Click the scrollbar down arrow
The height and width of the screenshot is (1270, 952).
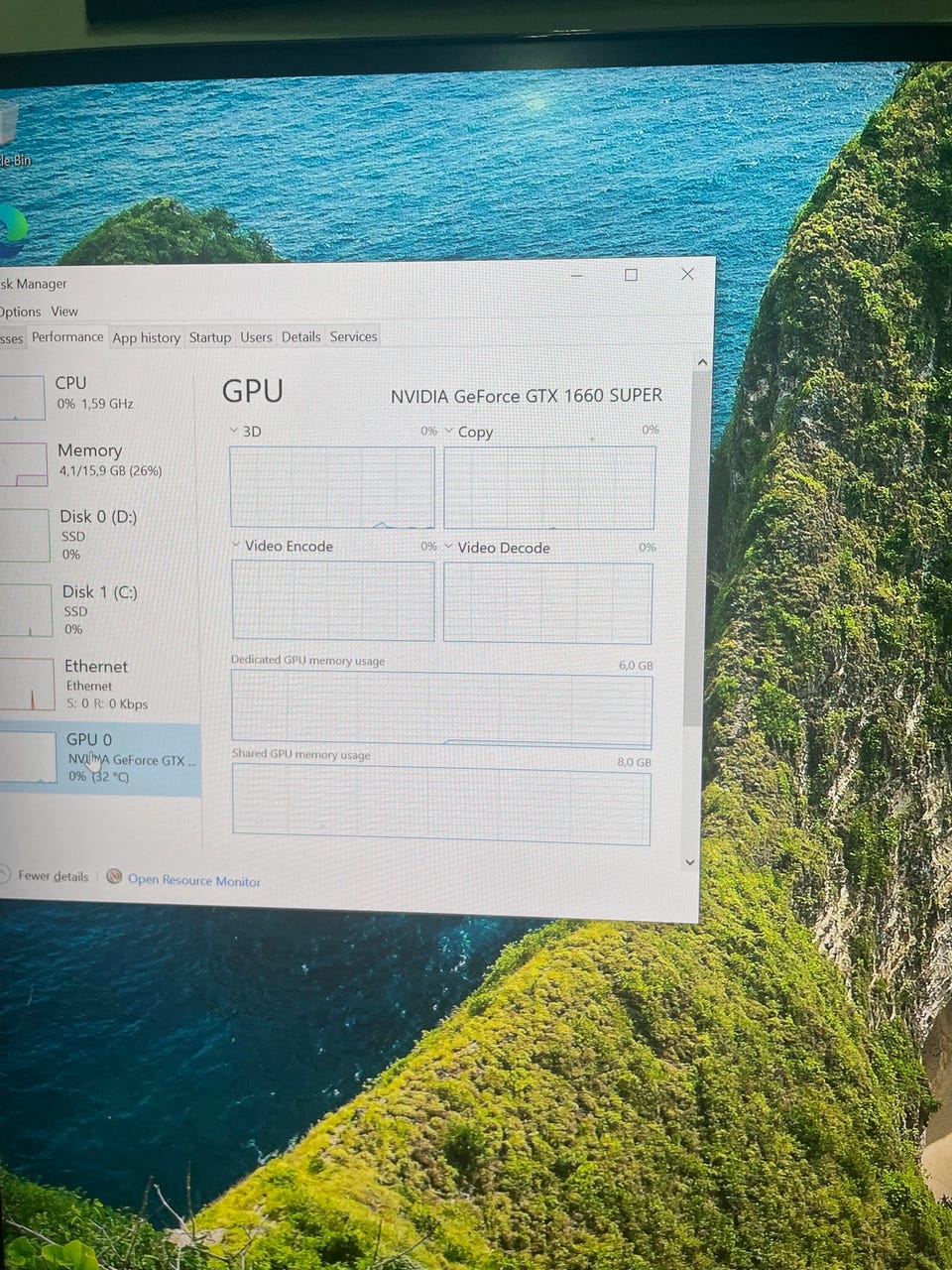(x=690, y=862)
